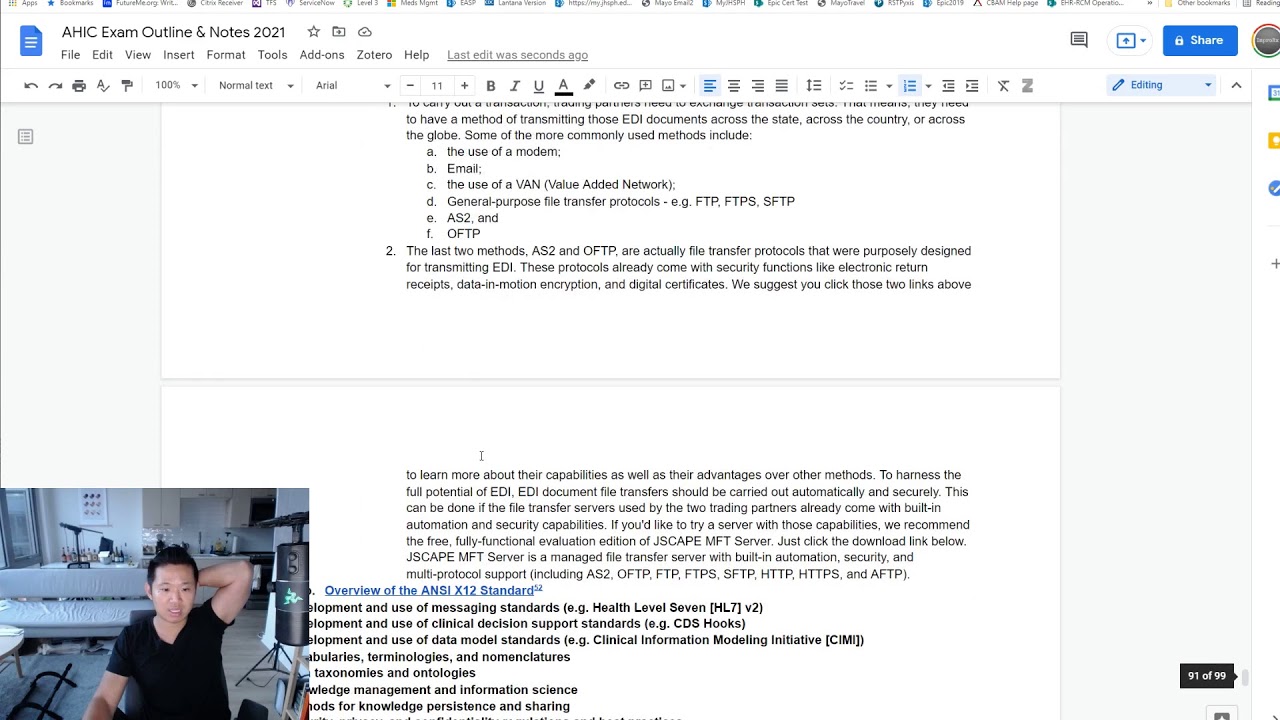The height and width of the screenshot is (720, 1280).
Task: Star the AHIC Exam Outline document
Action: [x=314, y=32]
